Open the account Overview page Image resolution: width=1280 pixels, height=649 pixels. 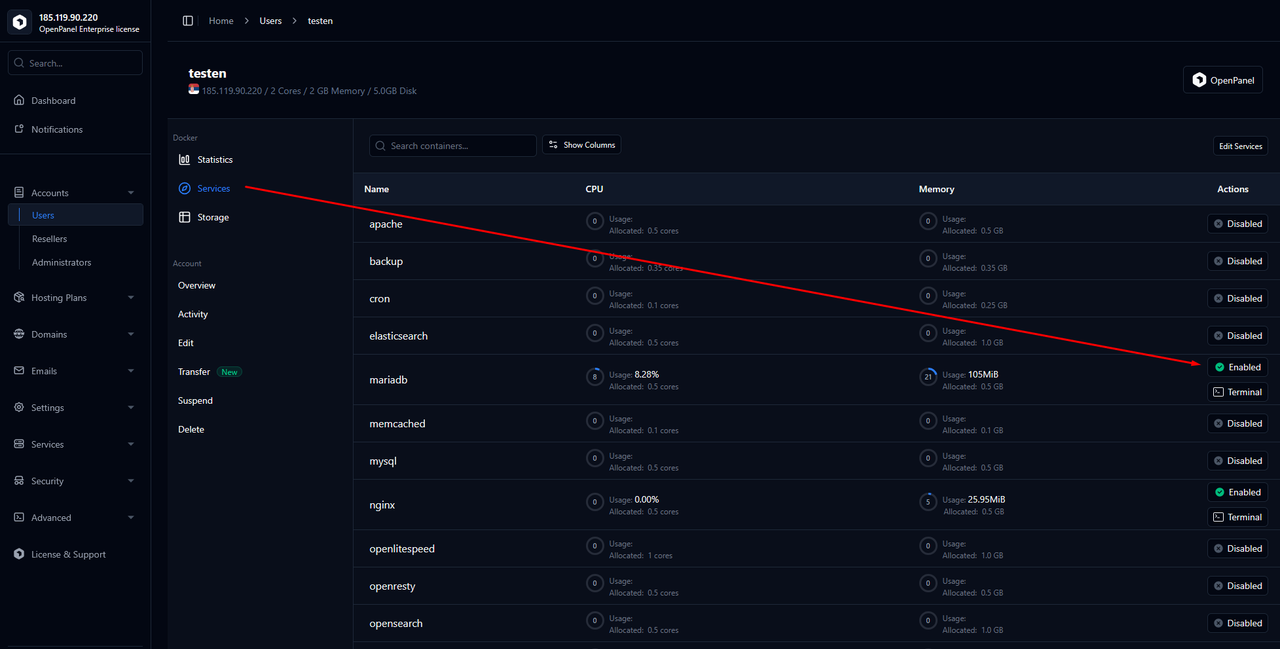point(197,286)
